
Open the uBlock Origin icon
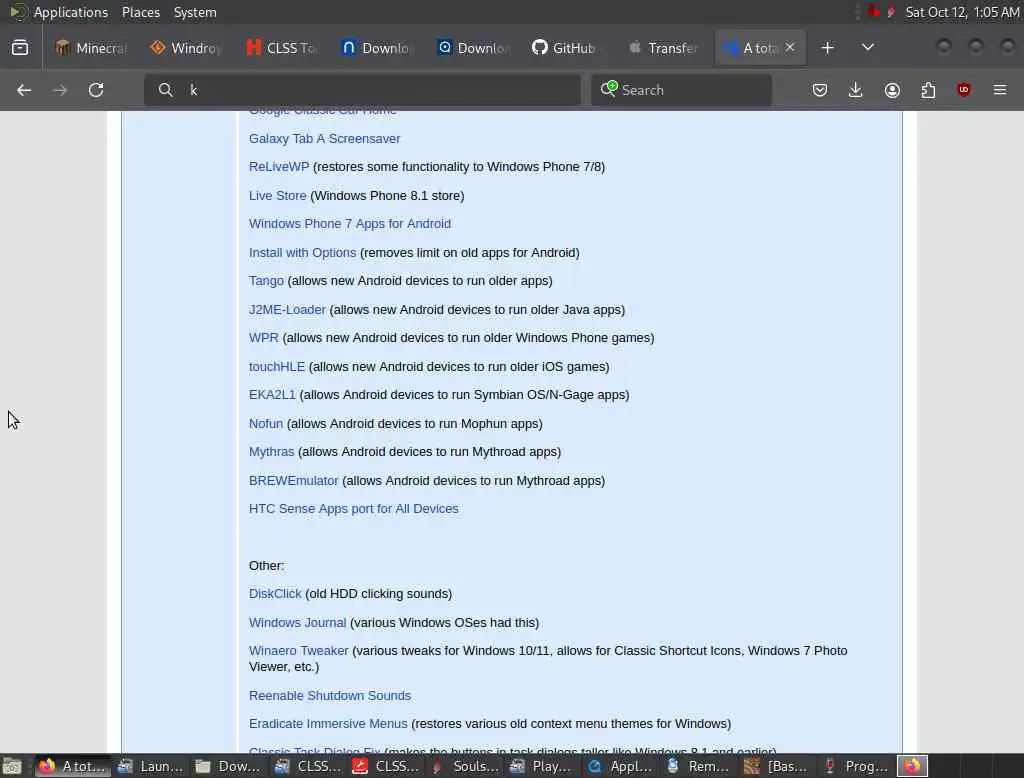(964, 90)
